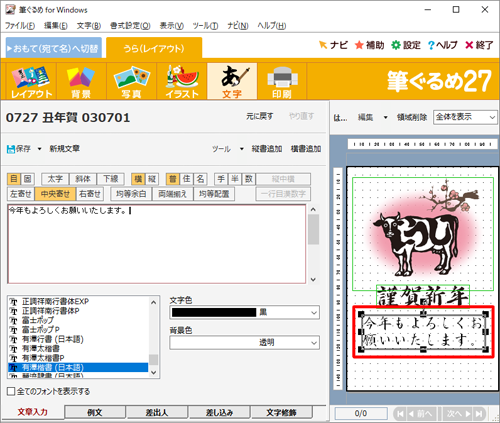Image resolution: width=500 pixels, height=423 pixels.
Task: Click the 補助 star icon
Action: point(359,45)
